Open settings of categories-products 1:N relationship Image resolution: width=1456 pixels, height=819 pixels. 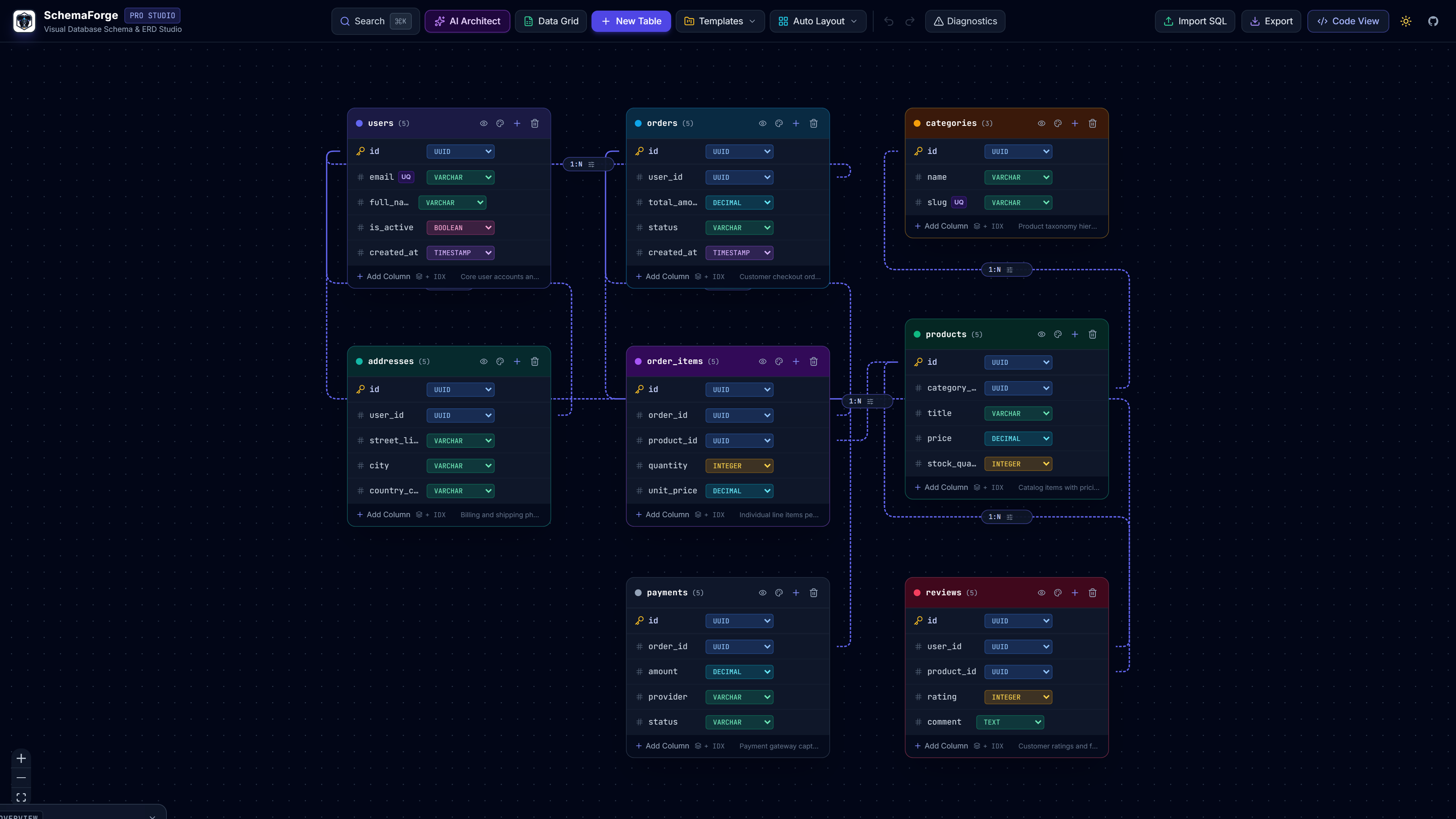click(1009, 270)
